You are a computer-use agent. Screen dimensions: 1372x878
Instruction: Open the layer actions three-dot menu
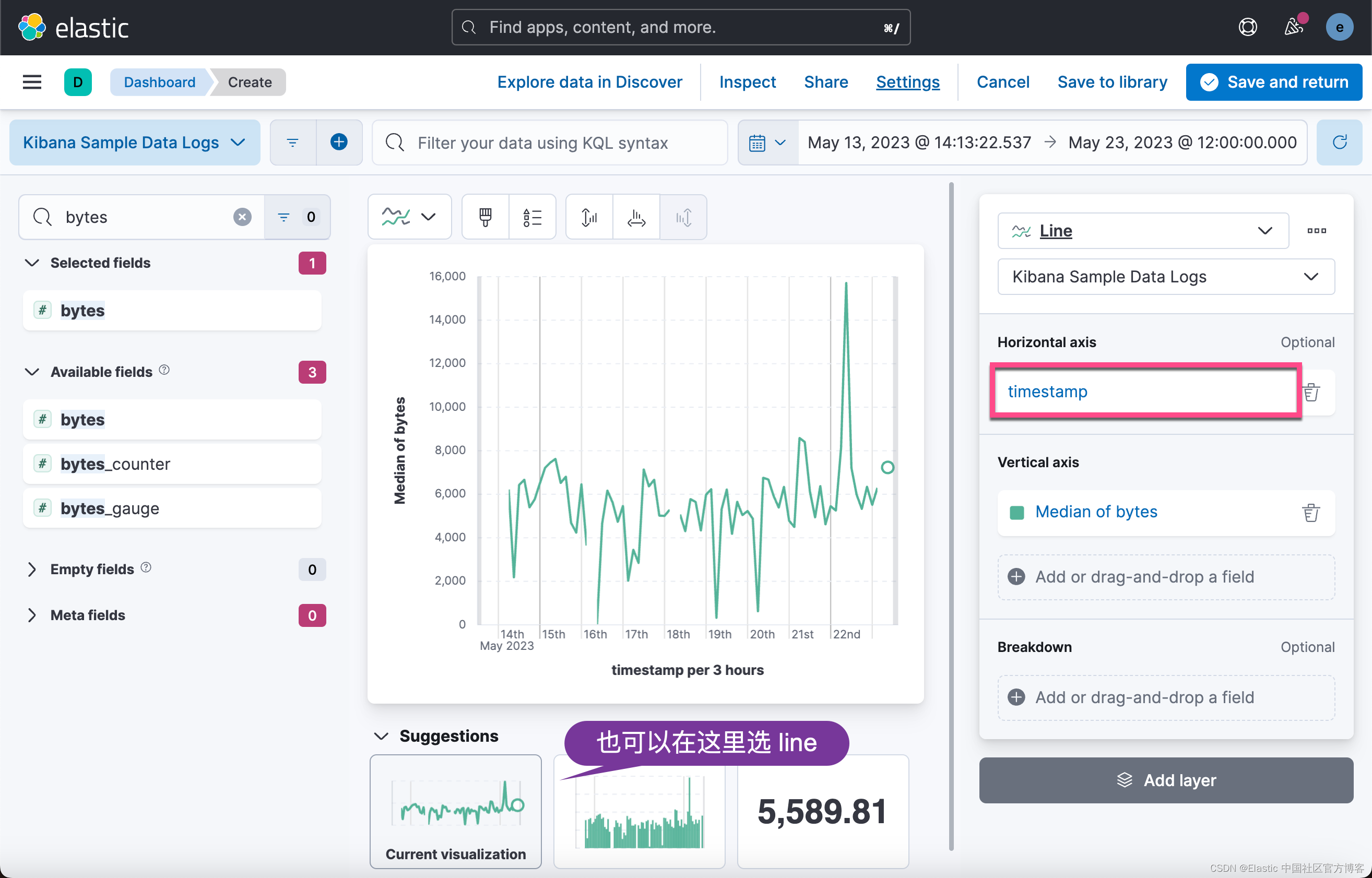pyautogui.click(x=1316, y=230)
